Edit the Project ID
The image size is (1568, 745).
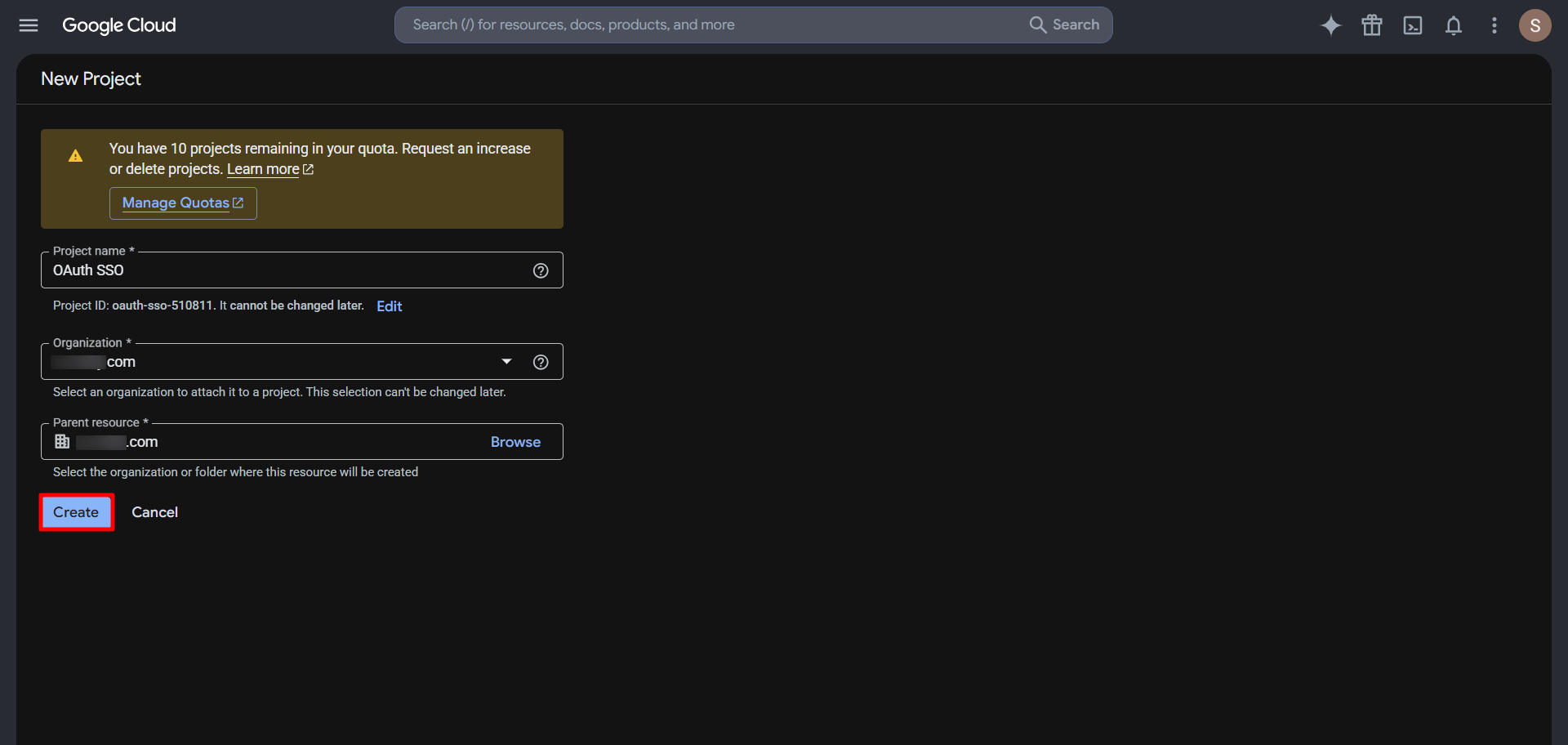click(x=390, y=306)
